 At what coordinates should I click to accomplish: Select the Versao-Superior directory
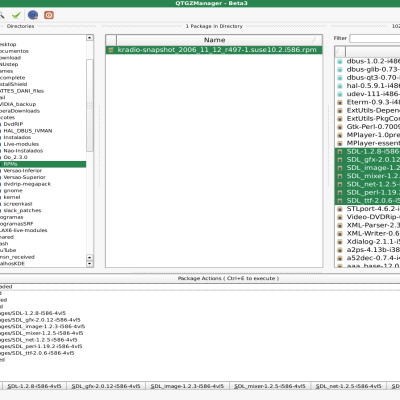tap(24, 177)
